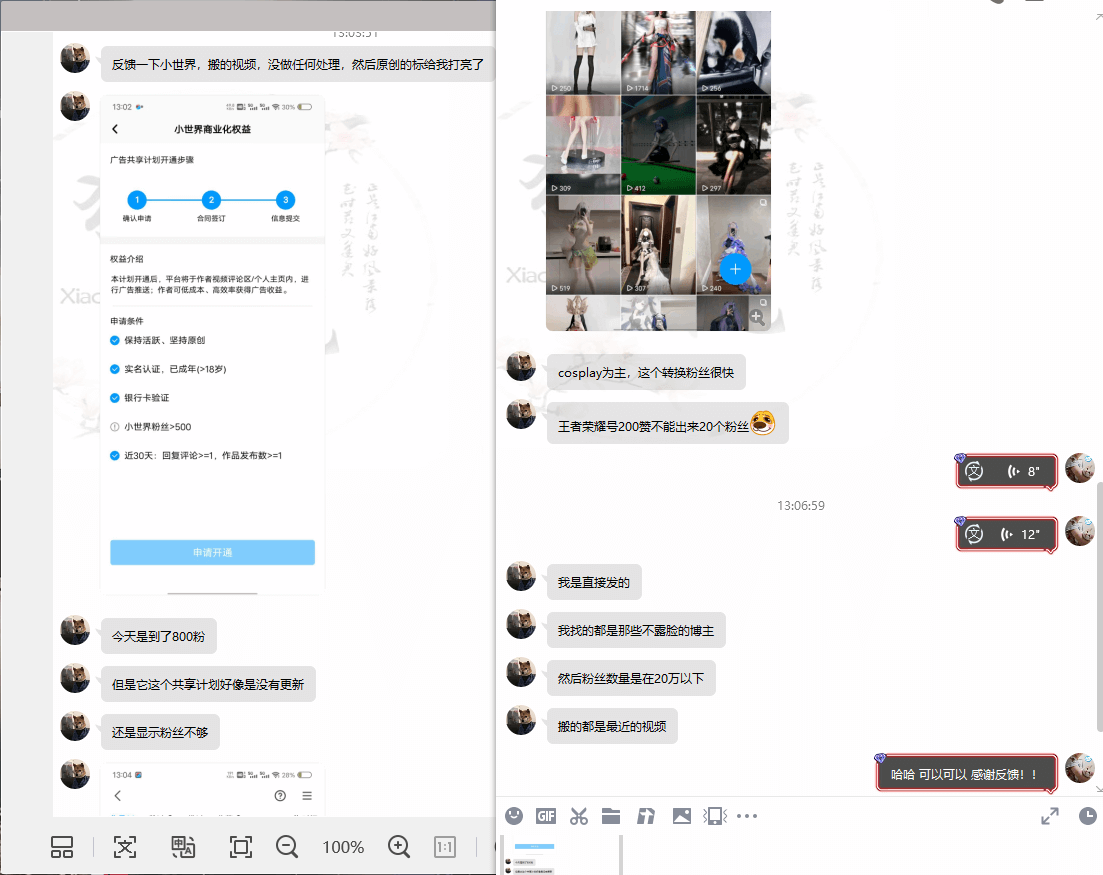Expand the more options menu with three dots

[748, 815]
